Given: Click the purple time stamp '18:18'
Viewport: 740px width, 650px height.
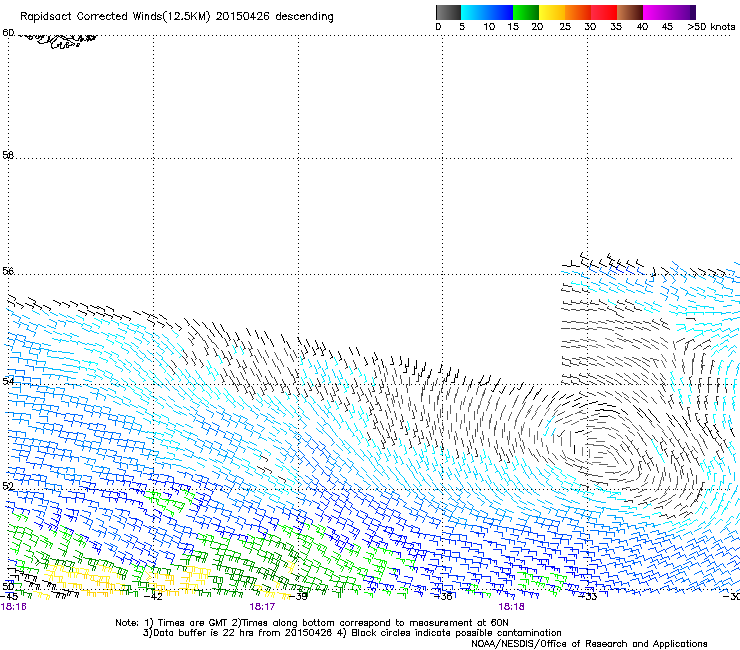Looking at the screenshot, I should point(512,607).
